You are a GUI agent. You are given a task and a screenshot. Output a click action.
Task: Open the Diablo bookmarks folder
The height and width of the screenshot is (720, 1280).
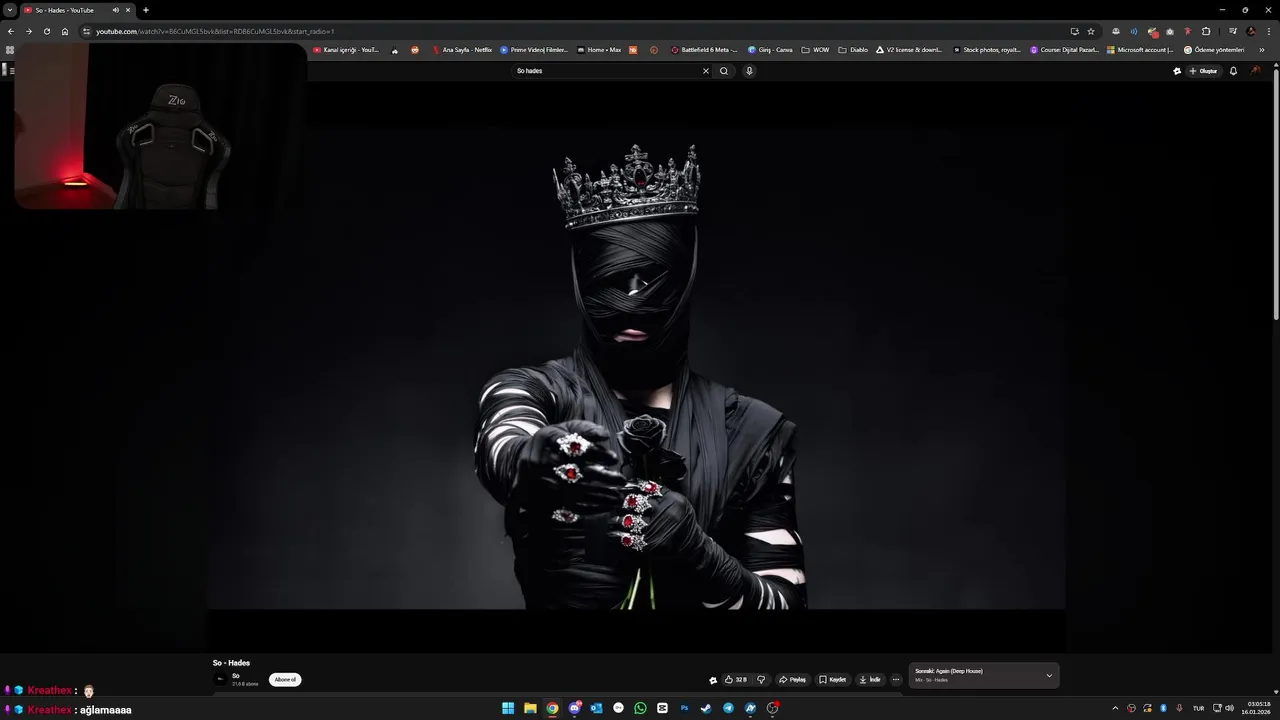pos(853,50)
